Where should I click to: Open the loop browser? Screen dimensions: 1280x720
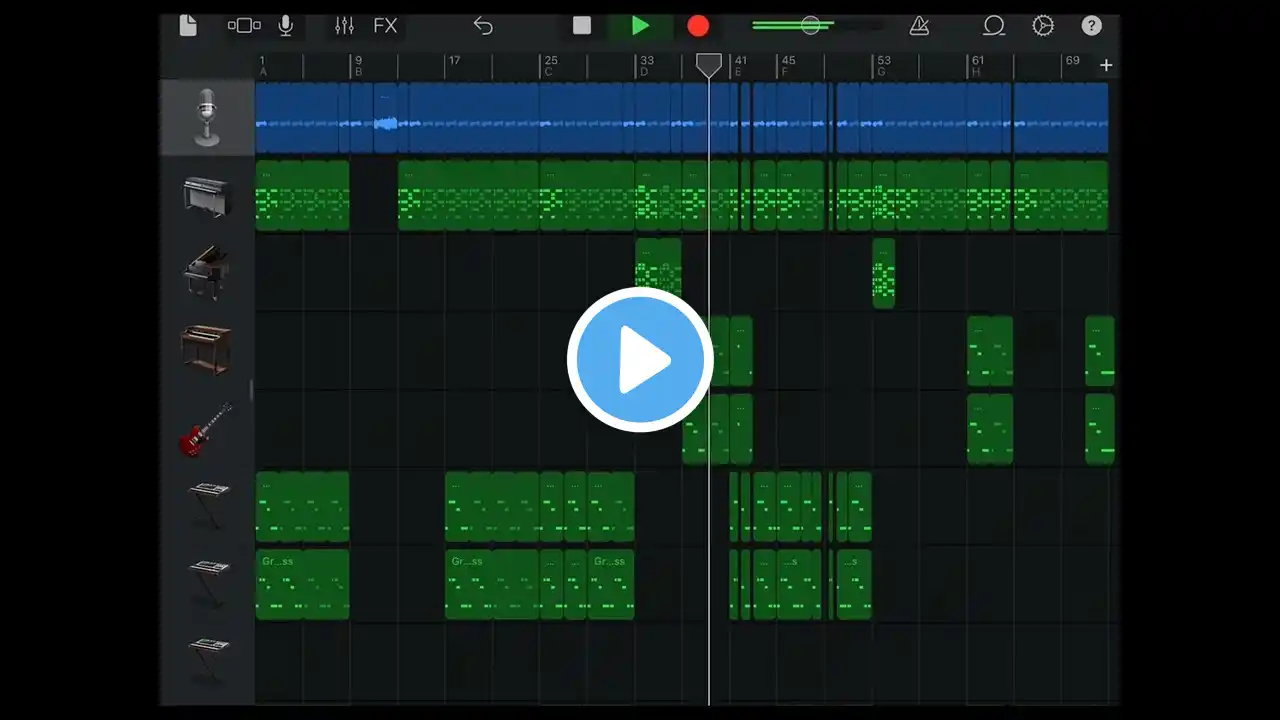point(994,26)
